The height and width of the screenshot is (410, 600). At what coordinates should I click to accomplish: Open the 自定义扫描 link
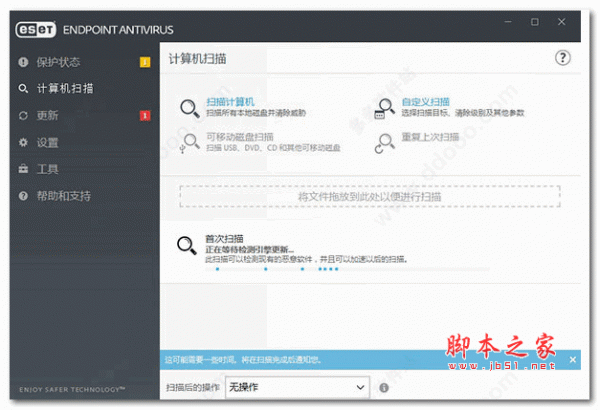coord(426,102)
